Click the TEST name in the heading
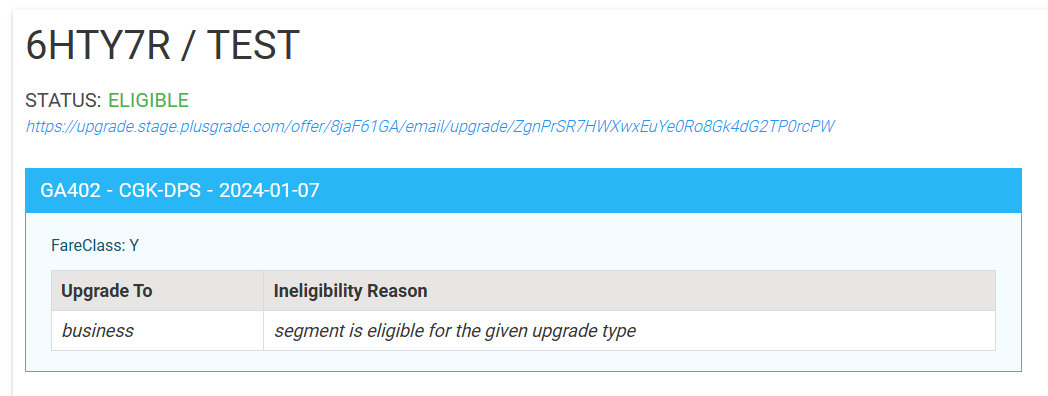The image size is (1048, 396). 253,45
